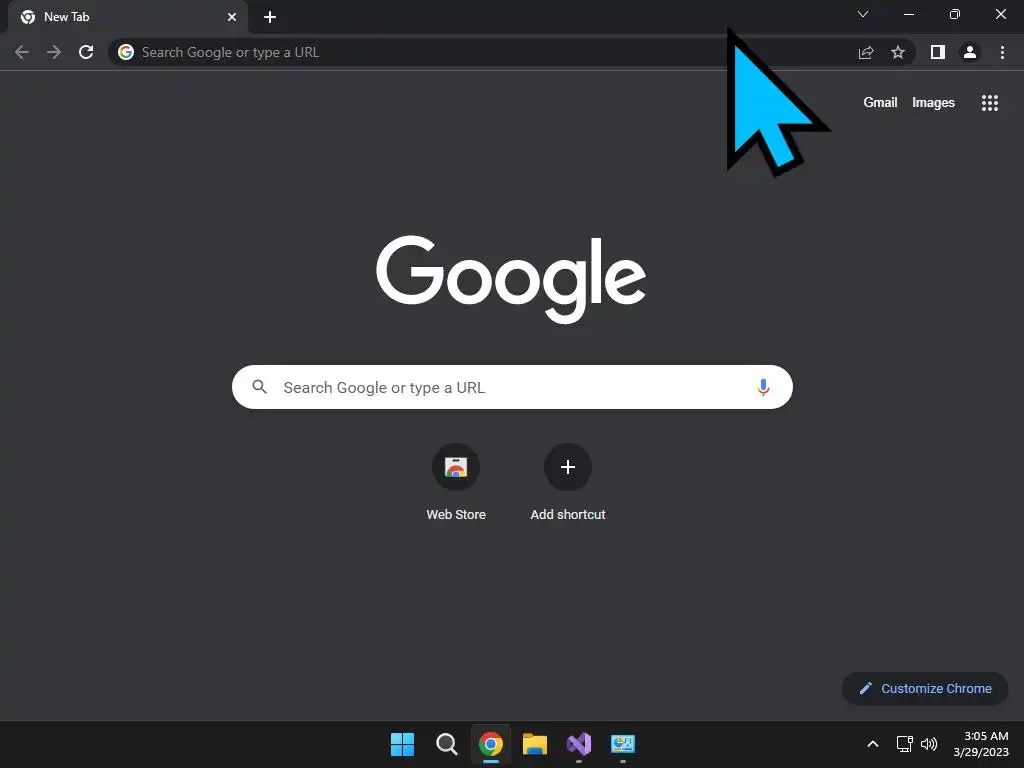The image size is (1024, 768).
Task: Open File Explorer from the taskbar
Action: (535, 744)
